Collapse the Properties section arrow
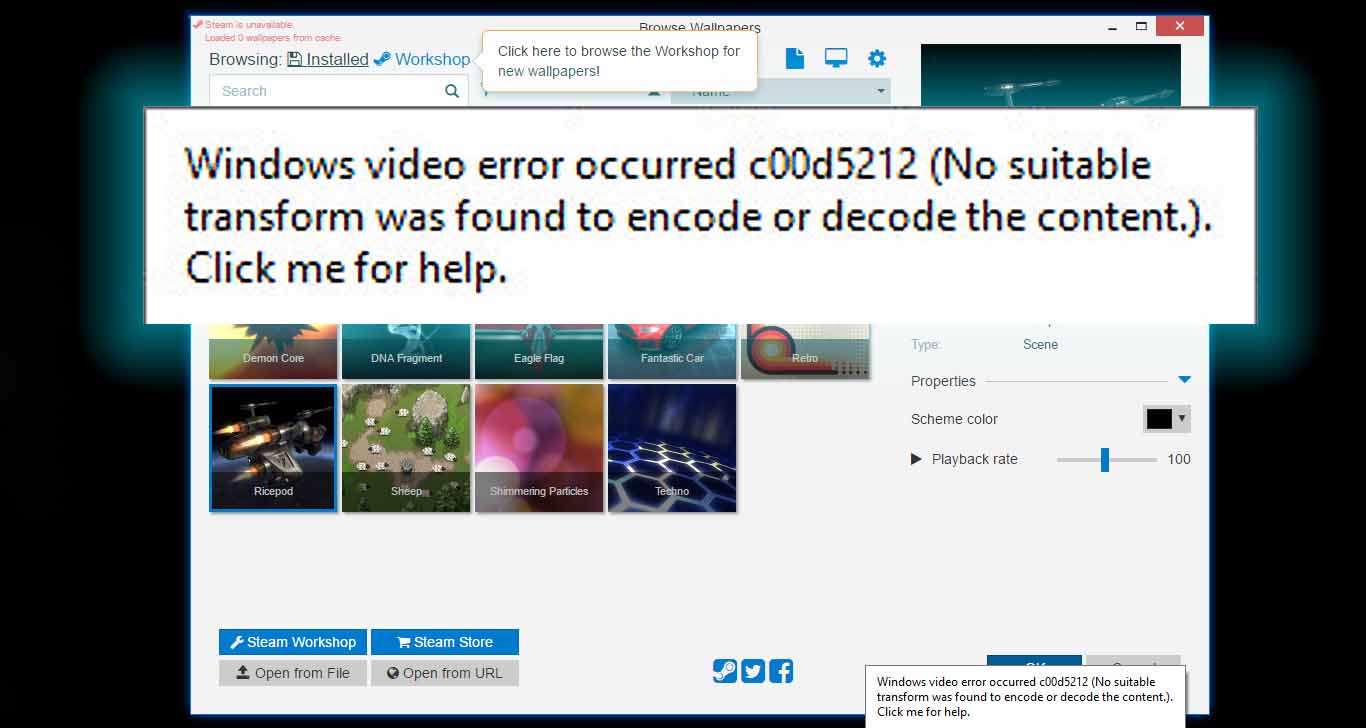 [x=1184, y=380]
